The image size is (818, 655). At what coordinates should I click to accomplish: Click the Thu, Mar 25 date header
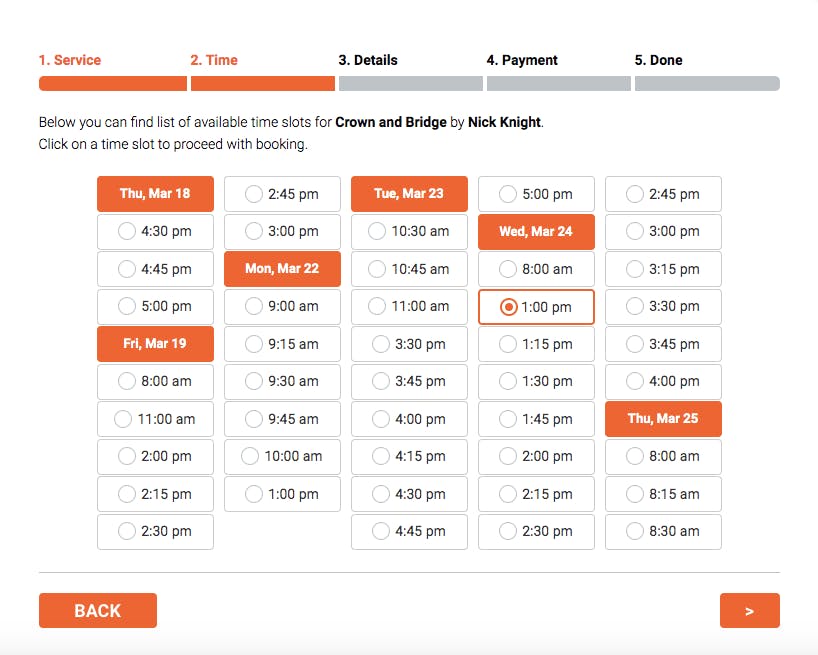663,419
